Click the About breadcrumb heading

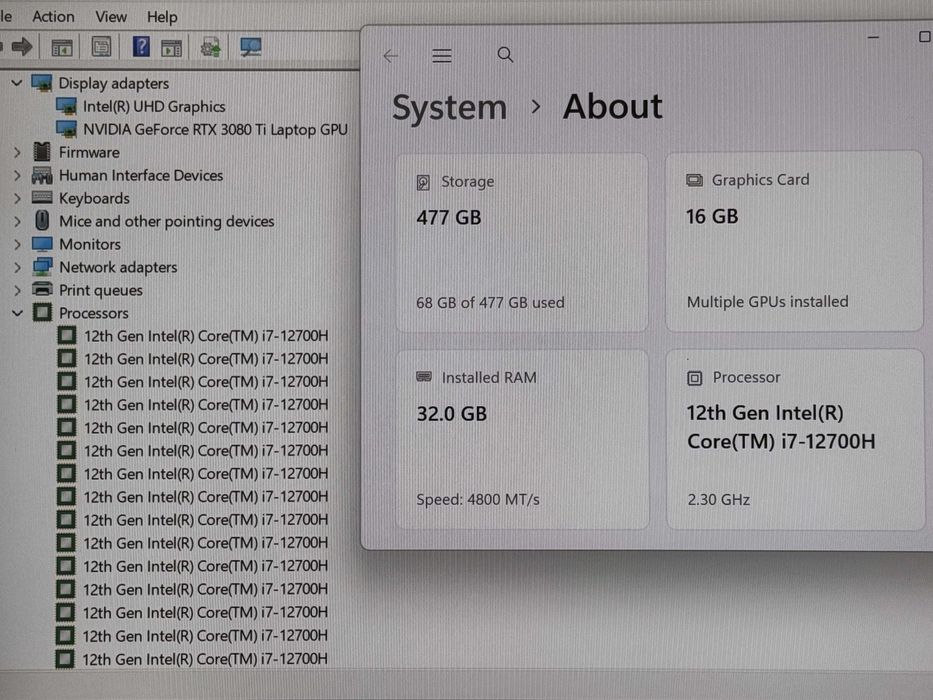coord(612,107)
